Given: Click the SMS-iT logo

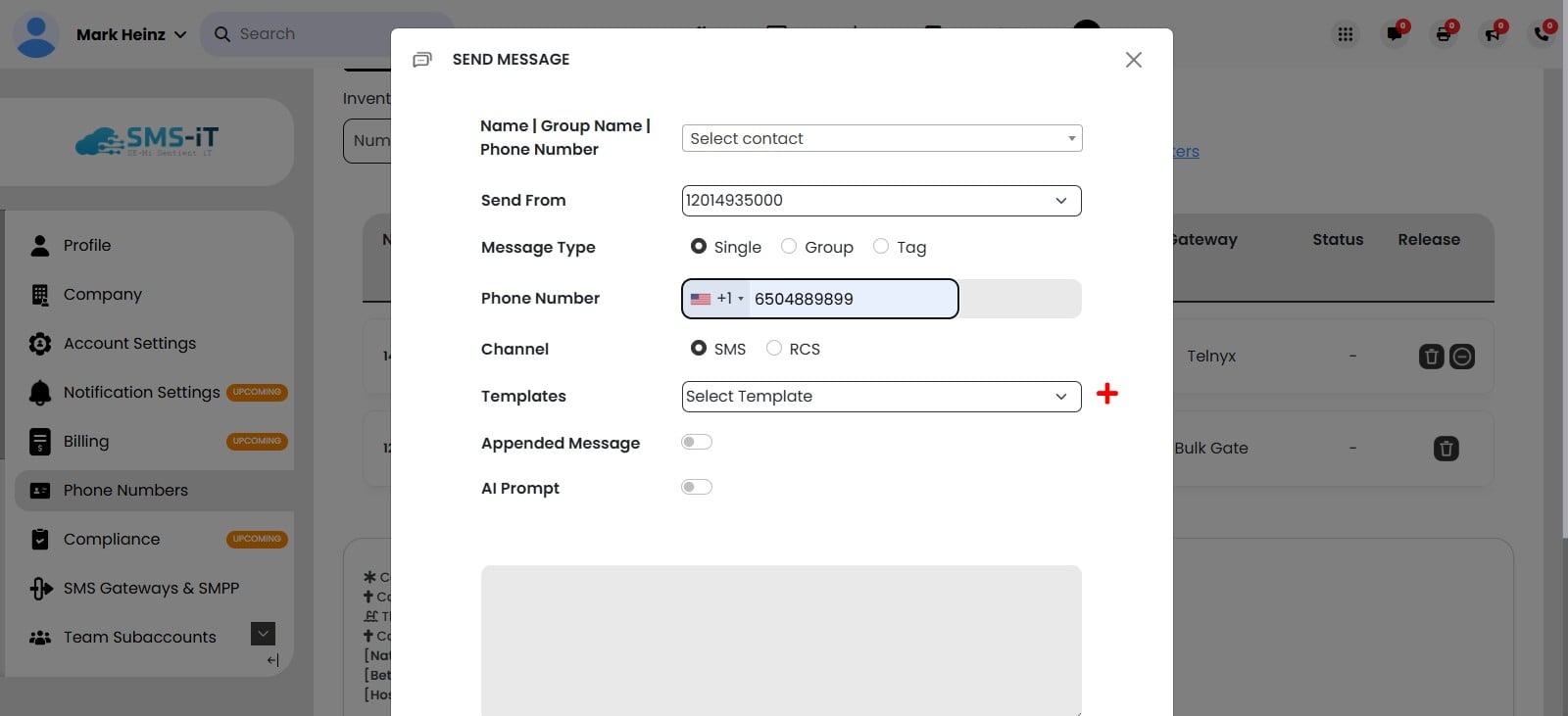Looking at the screenshot, I should 147,142.
